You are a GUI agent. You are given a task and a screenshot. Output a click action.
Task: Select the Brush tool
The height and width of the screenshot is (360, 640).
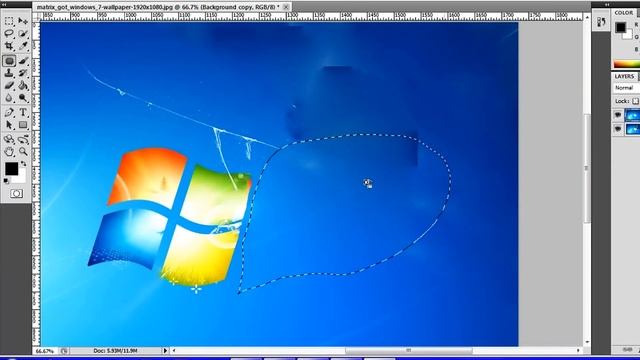coord(23,61)
